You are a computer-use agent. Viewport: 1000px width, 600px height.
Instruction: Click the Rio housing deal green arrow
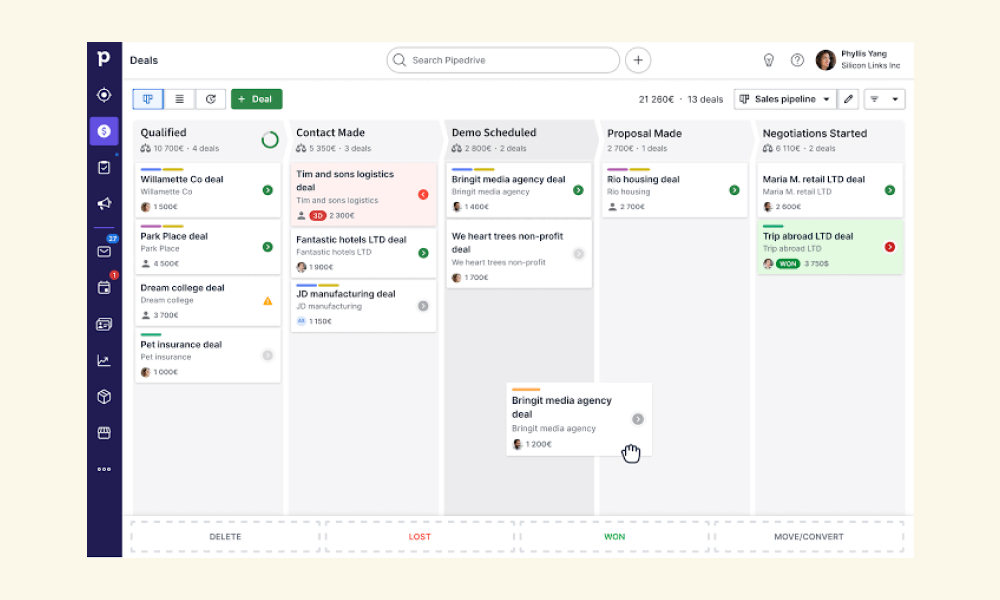pyautogui.click(x=735, y=190)
